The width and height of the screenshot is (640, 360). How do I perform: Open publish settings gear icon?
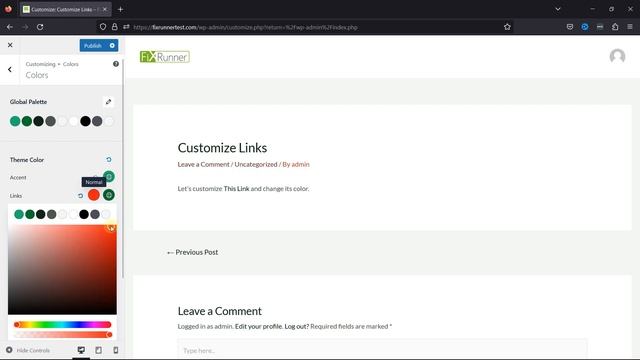click(x=112, y=46)
